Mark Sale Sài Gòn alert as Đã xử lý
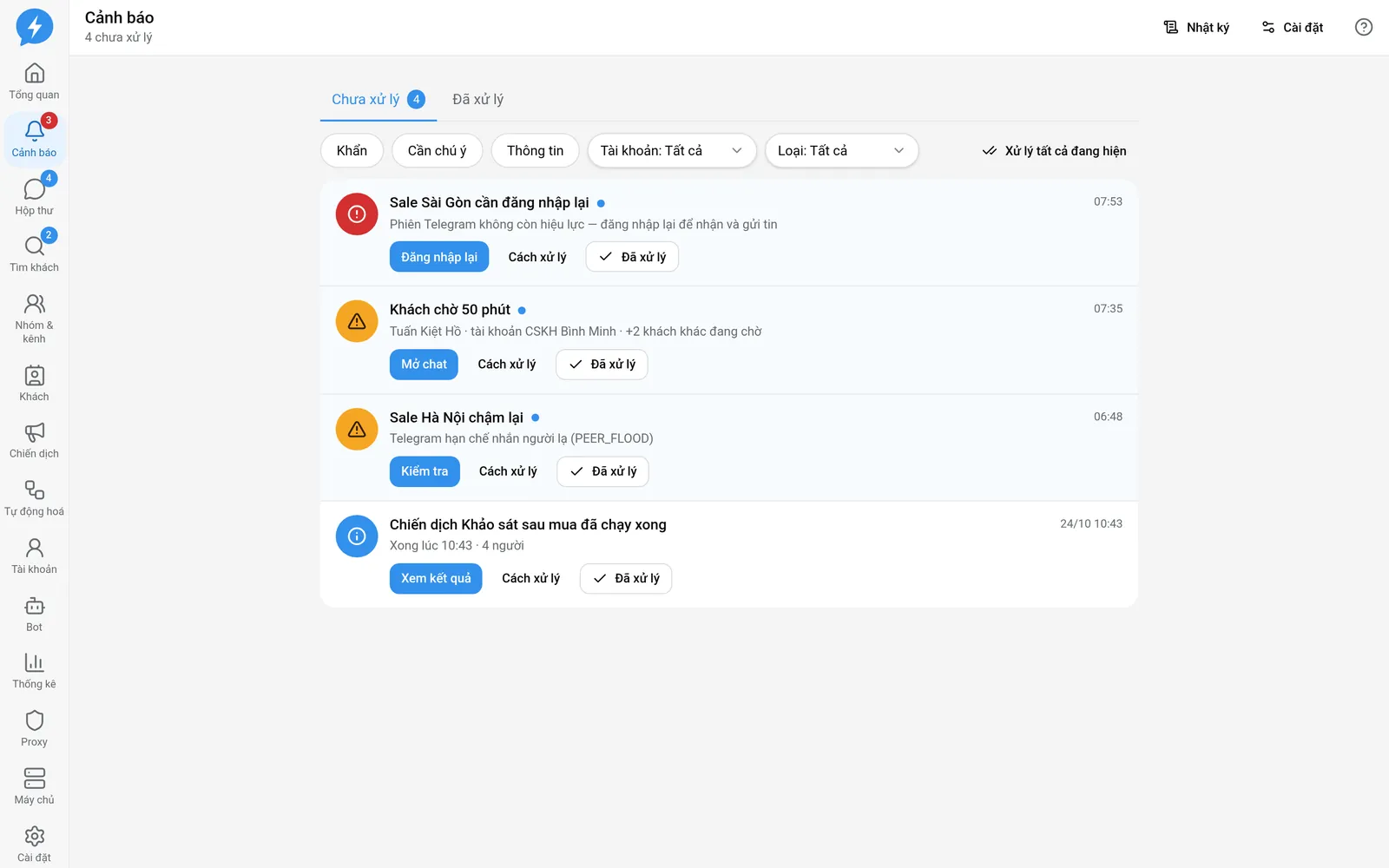Viewport: 1389px width, 868px height. pyautogui.click(x=632, y=257)
